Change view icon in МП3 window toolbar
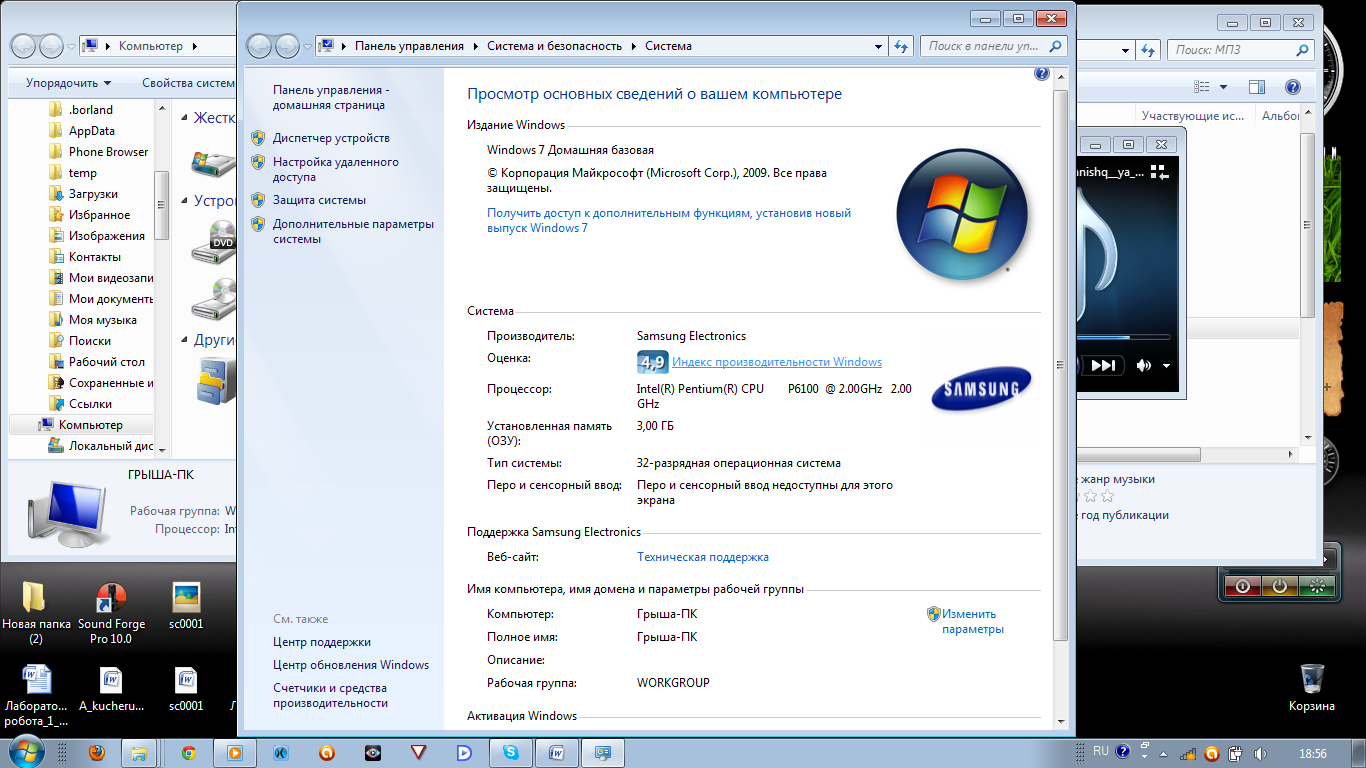 click(1201, 87)
